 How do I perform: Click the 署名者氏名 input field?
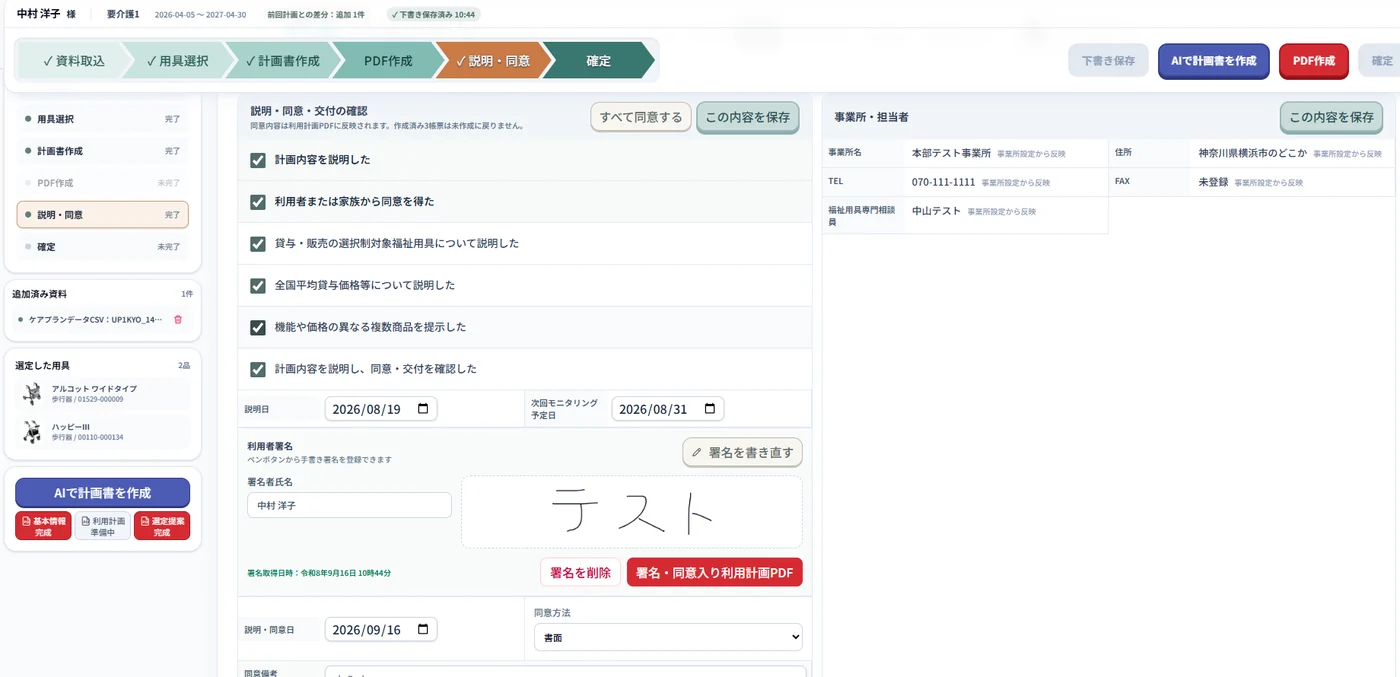[349, 506]
